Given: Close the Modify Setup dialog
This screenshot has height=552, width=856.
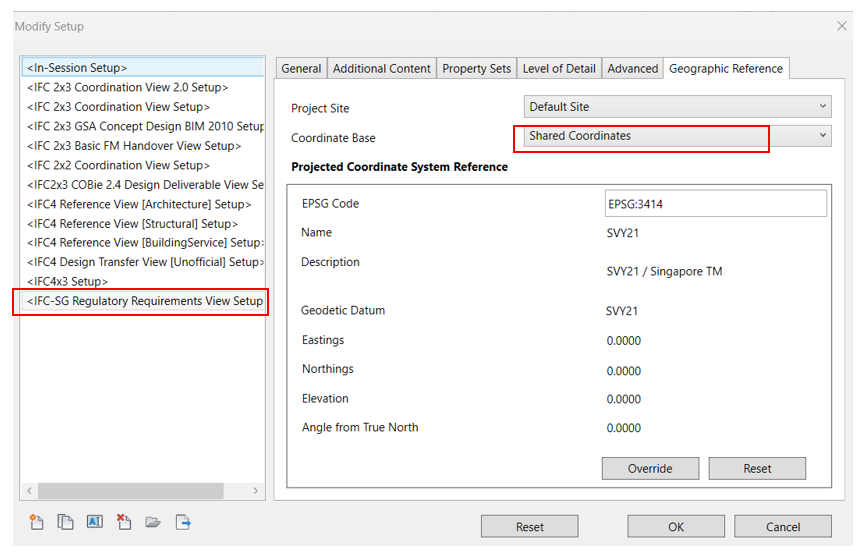Looking at the screenshot, I should tap(842, 26).
